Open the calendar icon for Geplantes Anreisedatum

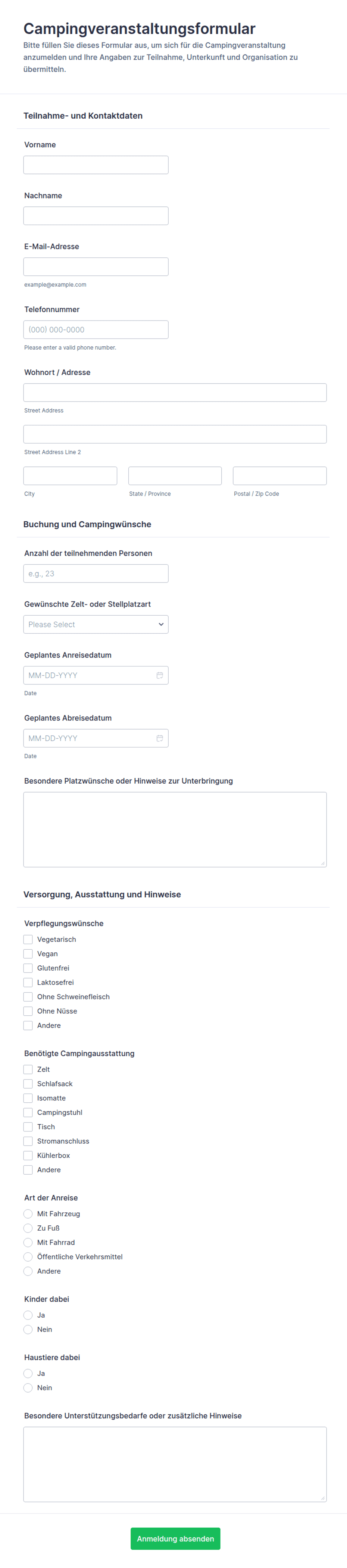point(159,675)
